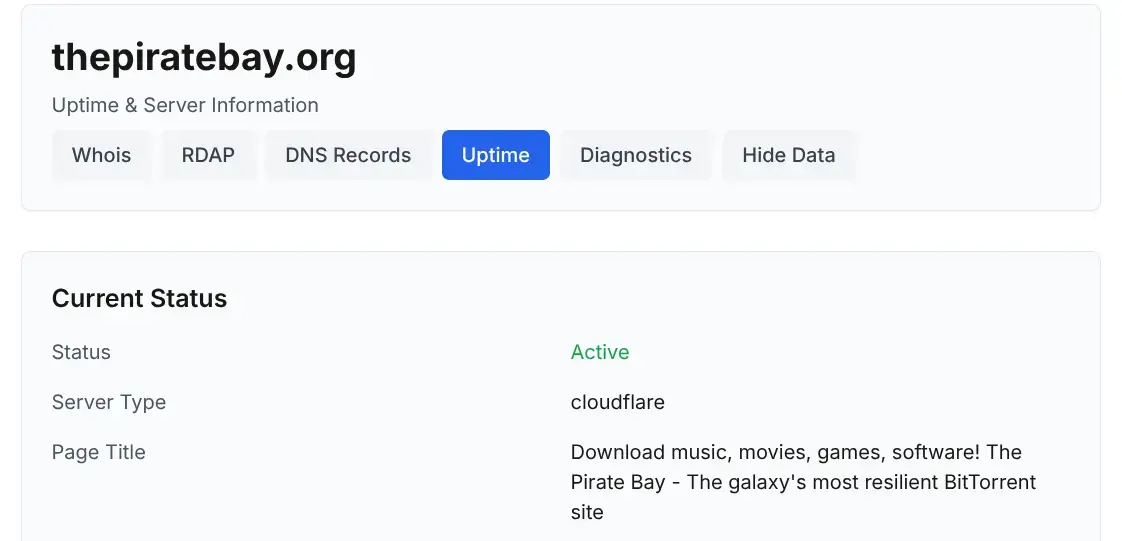The height and width of the screenshot is (541, 1122).
Task: Click the Server Type field label
Action: point(109,402)
